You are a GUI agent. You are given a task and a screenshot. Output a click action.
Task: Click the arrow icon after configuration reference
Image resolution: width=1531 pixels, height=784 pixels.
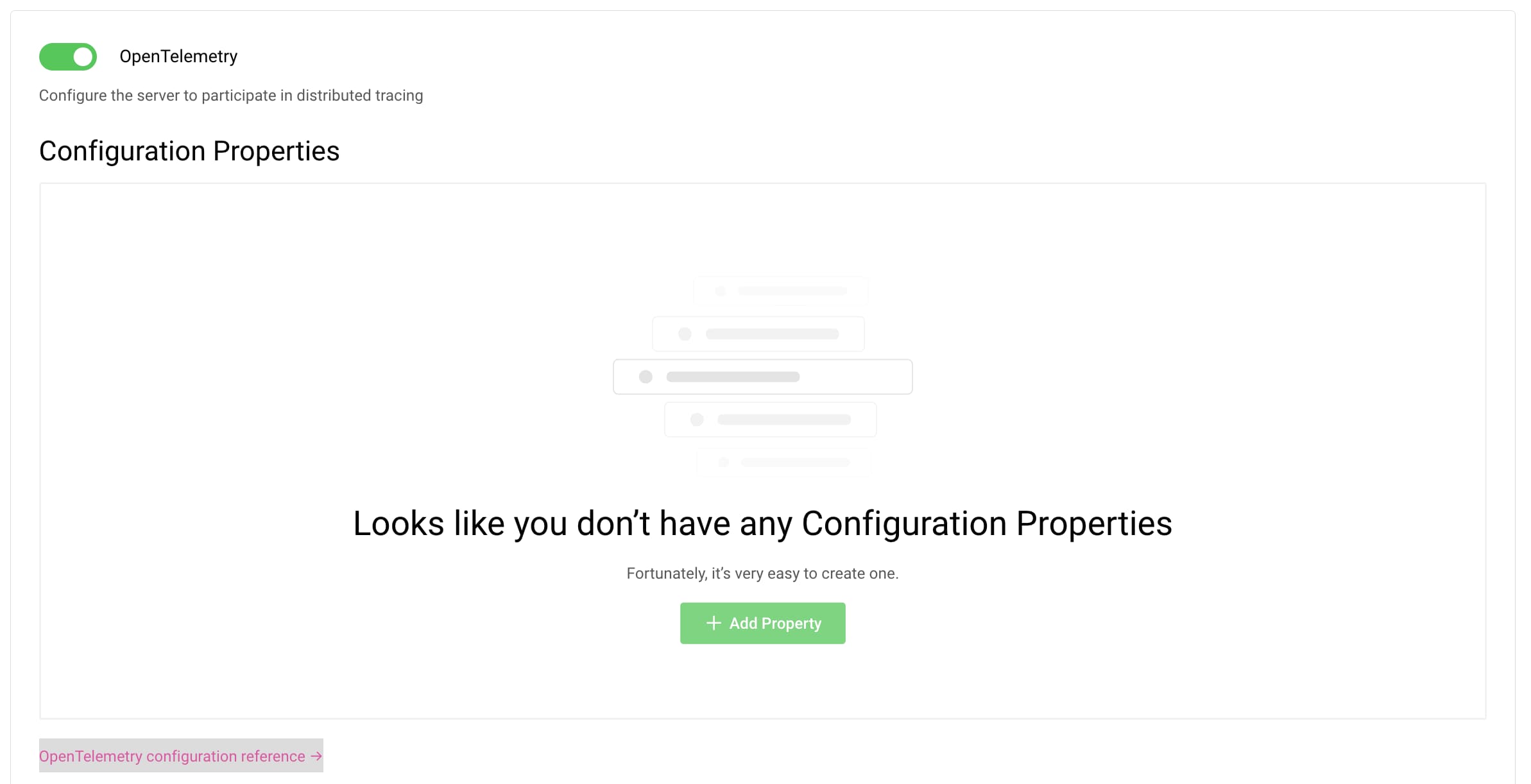point(316,756)
